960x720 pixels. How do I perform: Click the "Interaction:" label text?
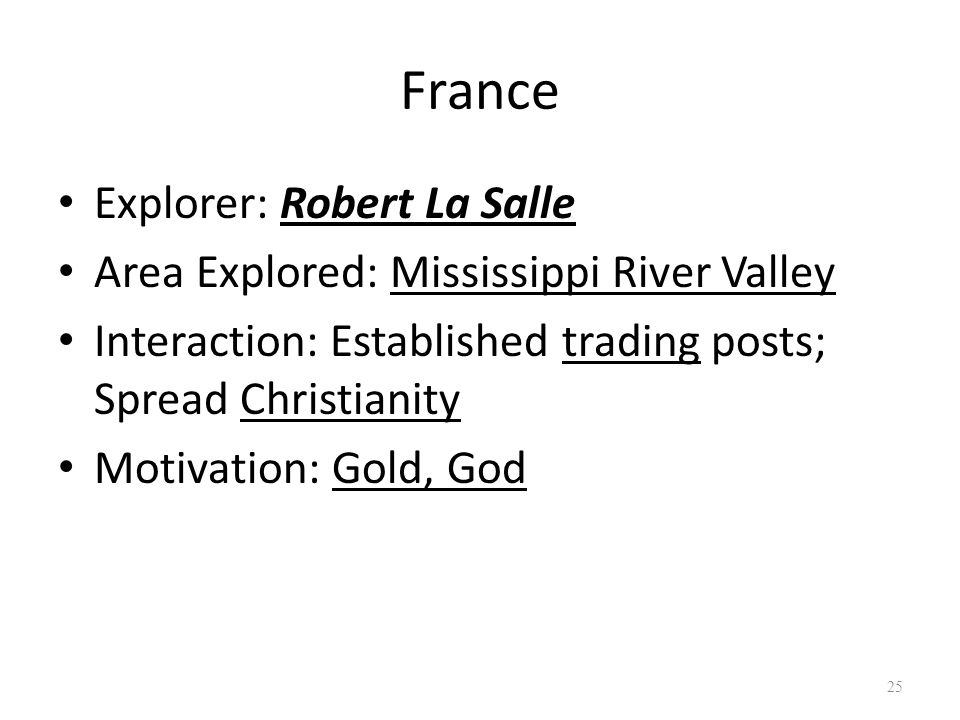[x=207, y=341]
